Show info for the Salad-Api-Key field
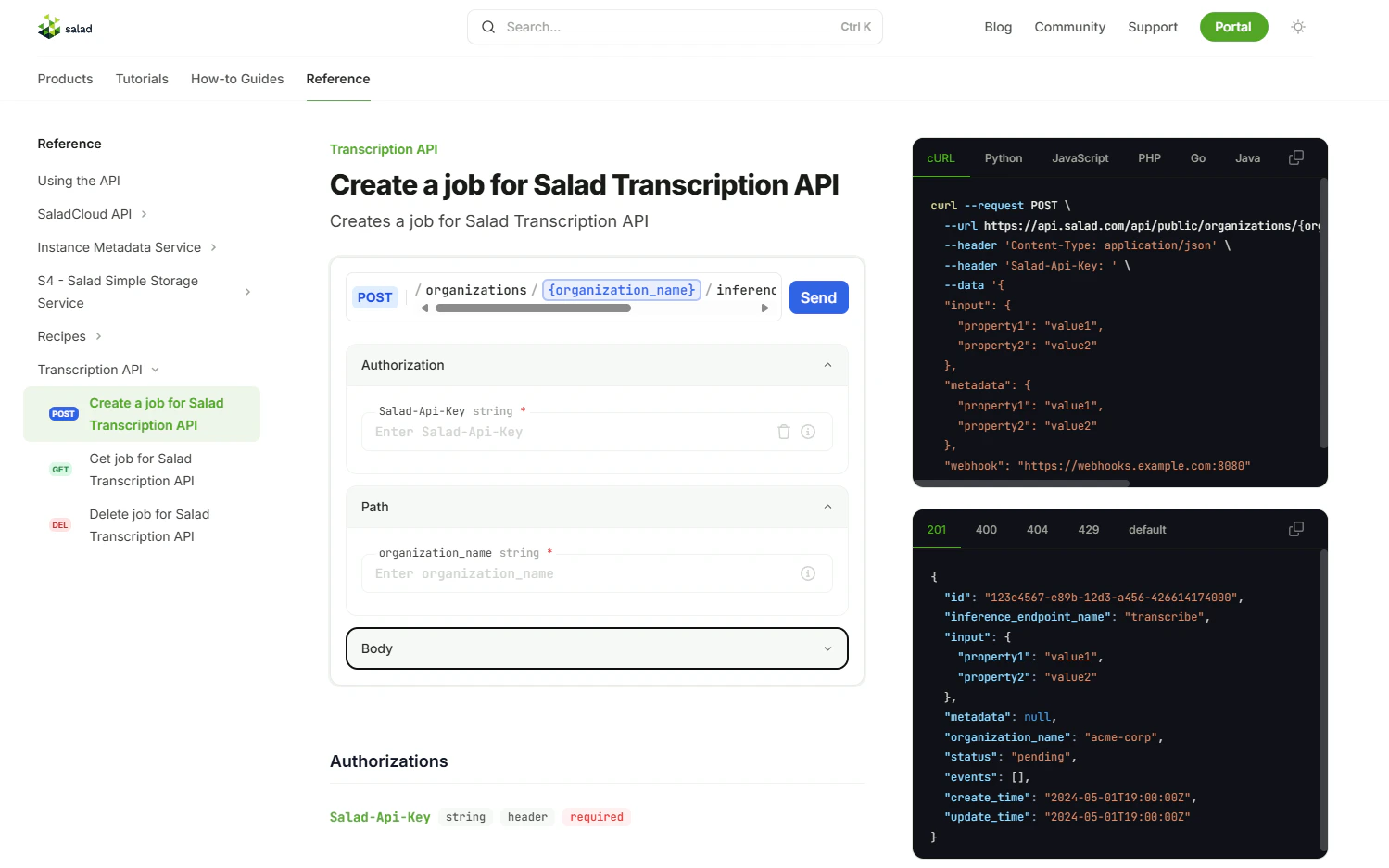 [x=808, y=432]
